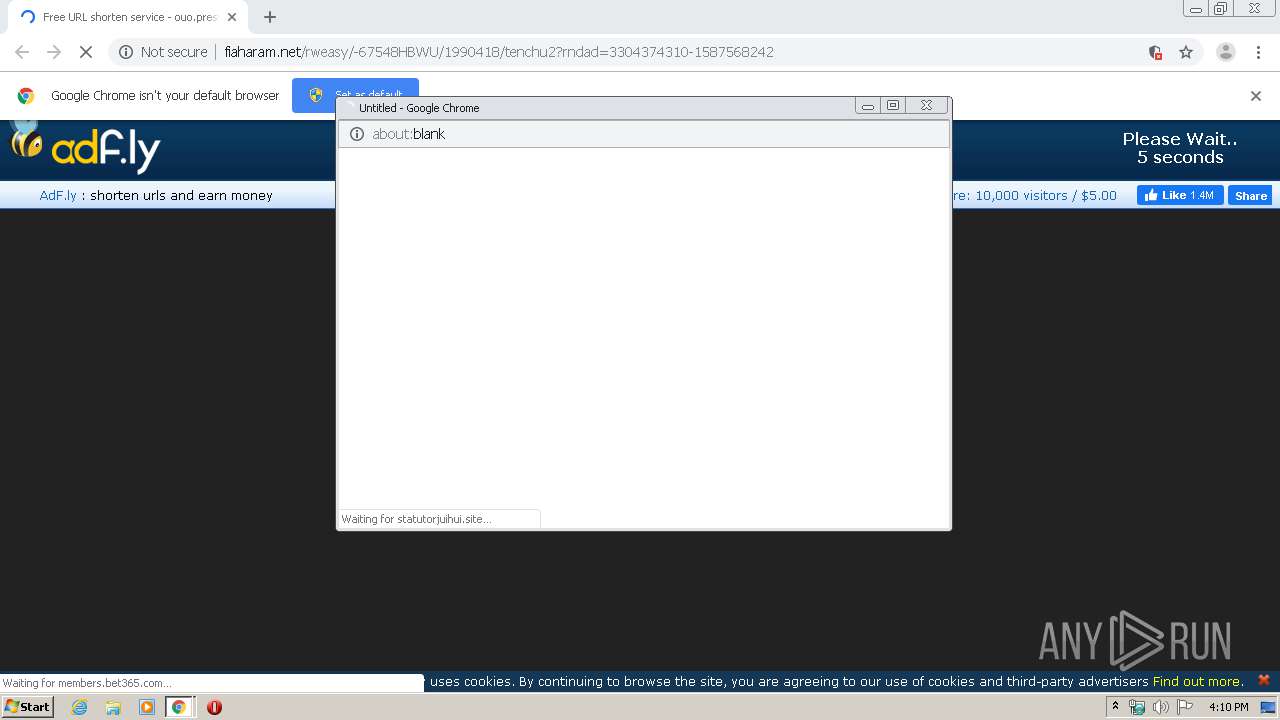Open the Windows Start menu

tap(27, 707)
